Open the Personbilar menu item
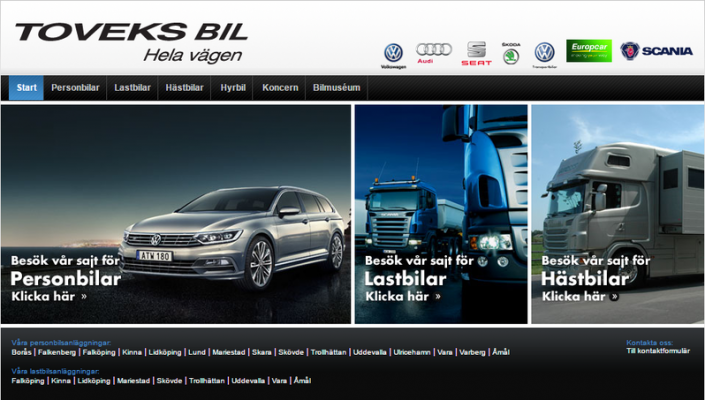This screenshot has height=400, width=705. tap(75, 88)
